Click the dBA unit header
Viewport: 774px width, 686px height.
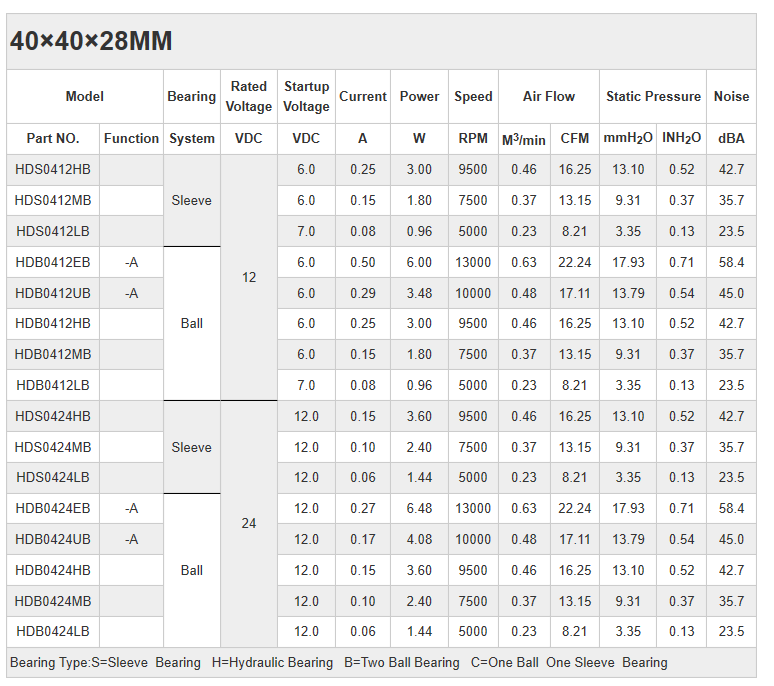coord(731,139)
